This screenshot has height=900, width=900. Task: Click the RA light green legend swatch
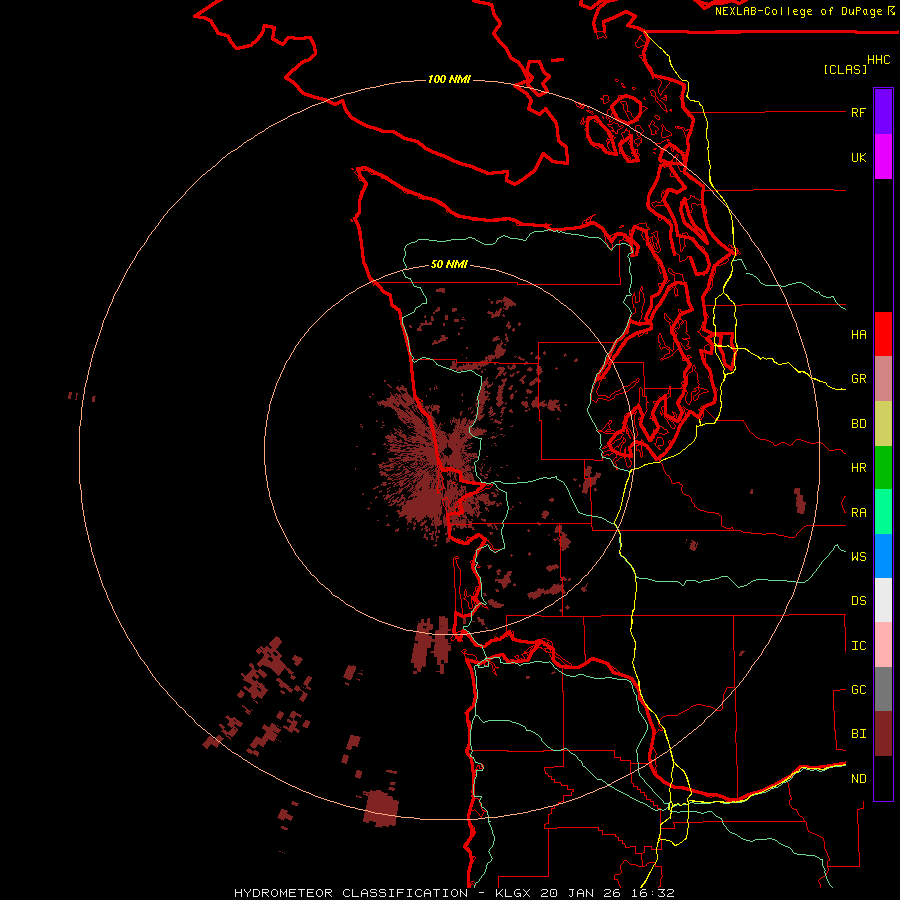(x=883, y=512)
